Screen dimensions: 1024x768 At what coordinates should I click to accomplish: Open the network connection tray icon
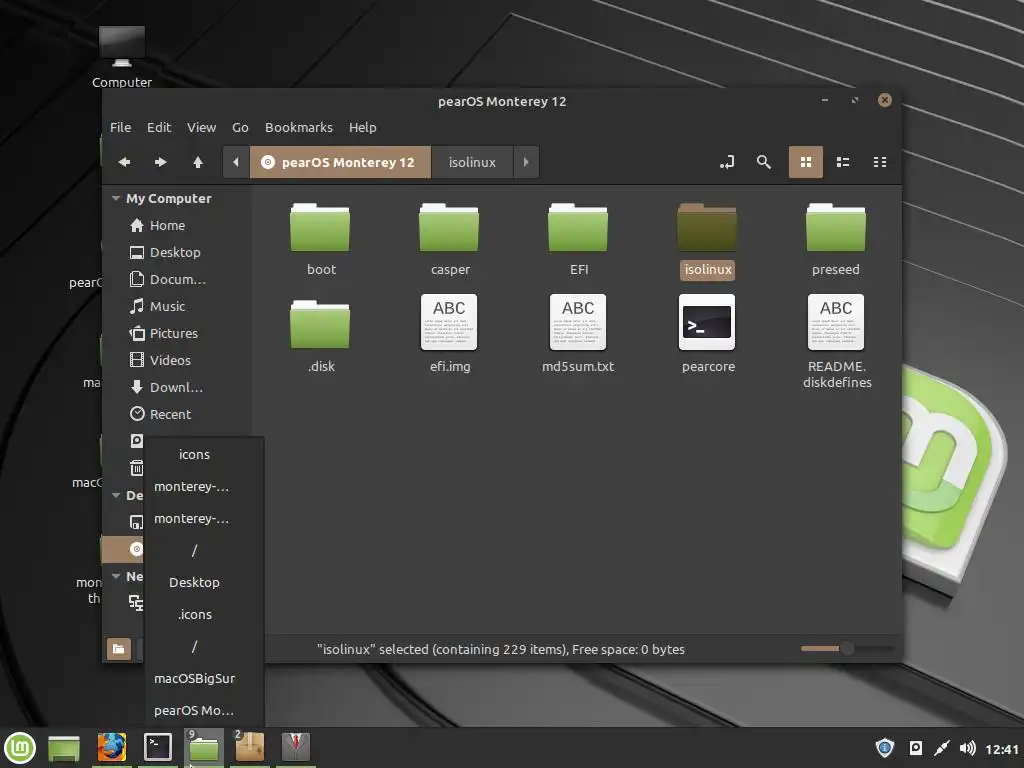pyautogui.click(x=941, y=748)
